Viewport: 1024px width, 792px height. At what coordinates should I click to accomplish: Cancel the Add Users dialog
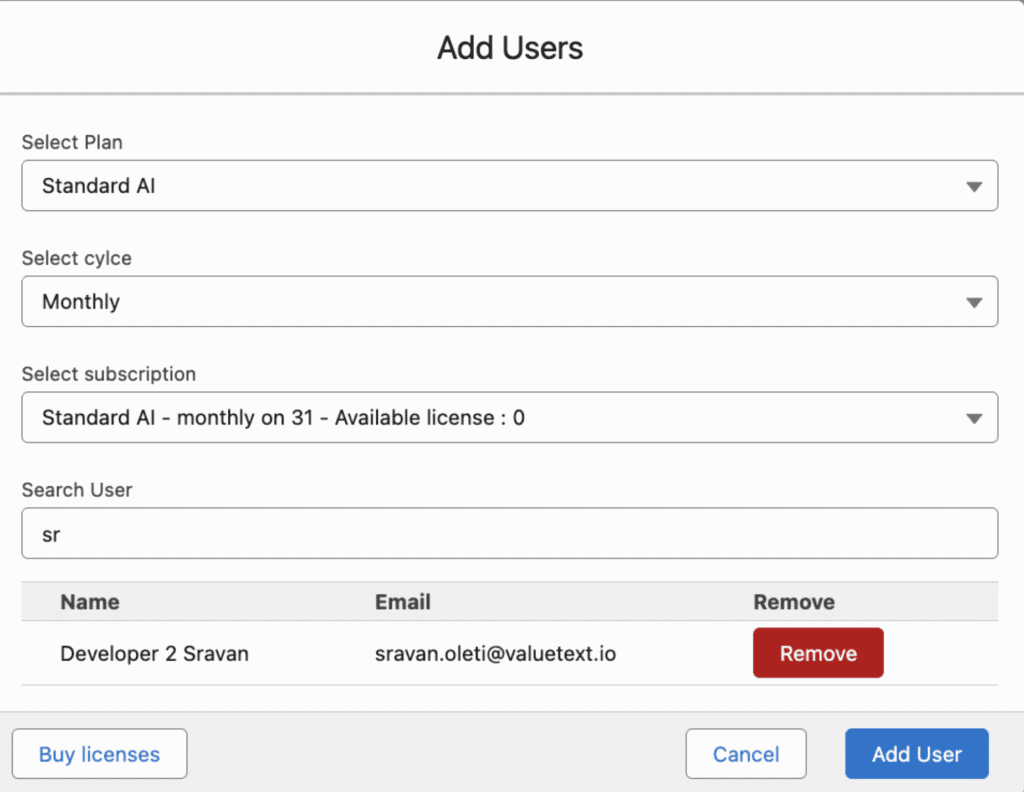pyautogui.click(x=745, y=754)
